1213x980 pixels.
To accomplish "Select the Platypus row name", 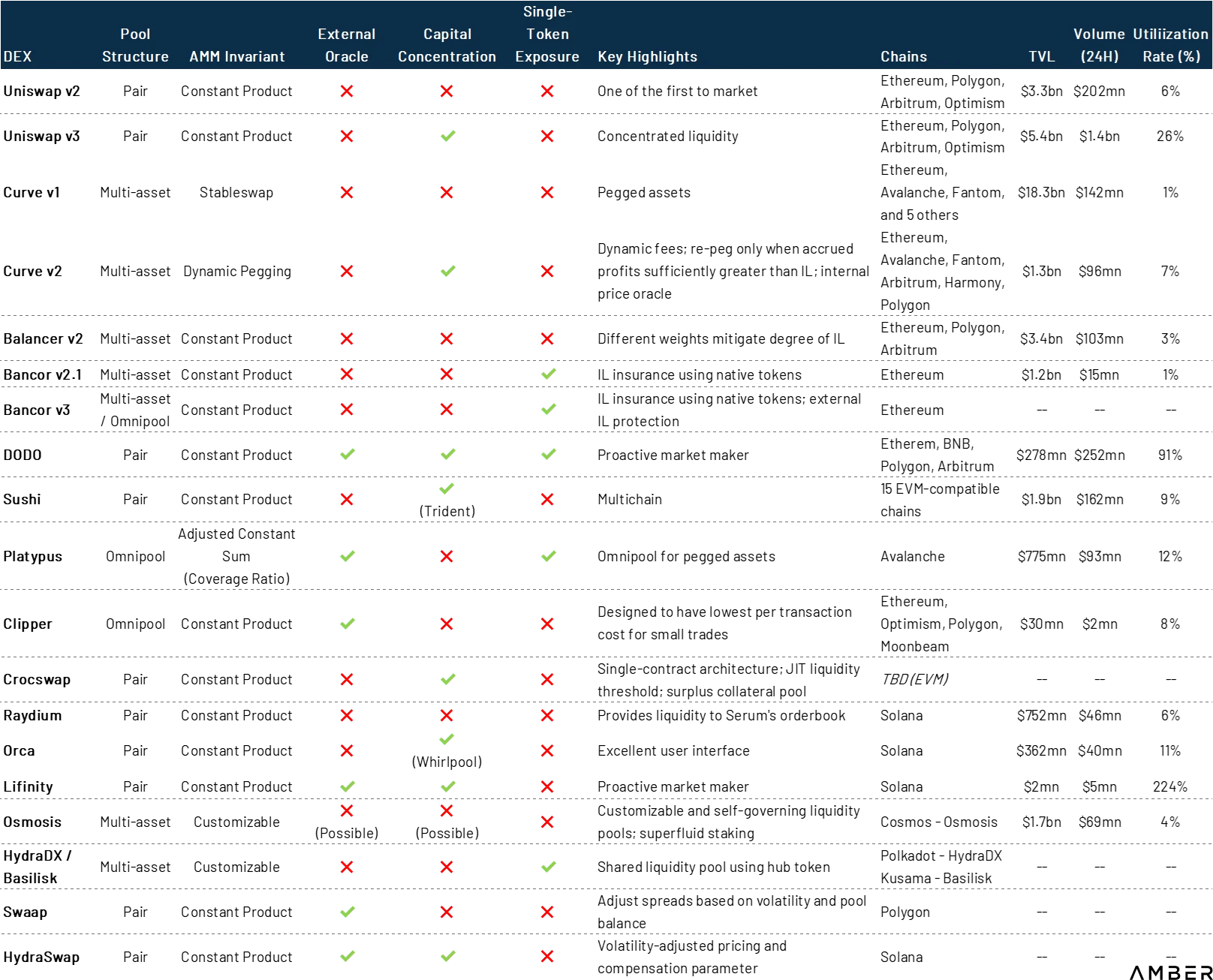I will (x=32, y=556).
